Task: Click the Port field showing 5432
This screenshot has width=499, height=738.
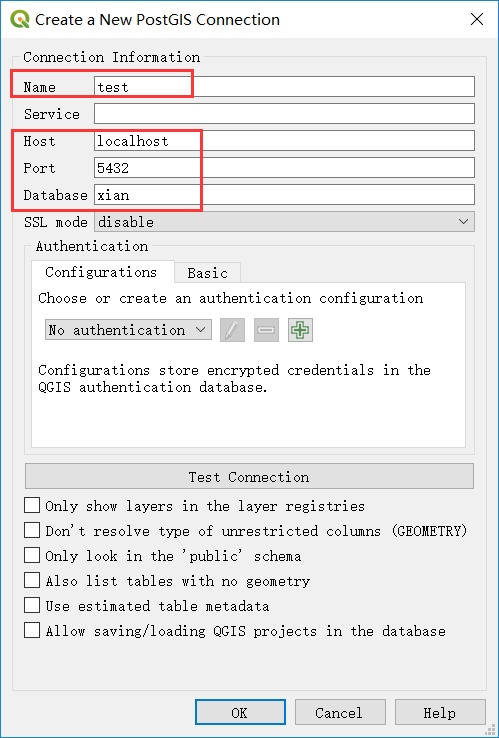Action: tap(284, 168)
